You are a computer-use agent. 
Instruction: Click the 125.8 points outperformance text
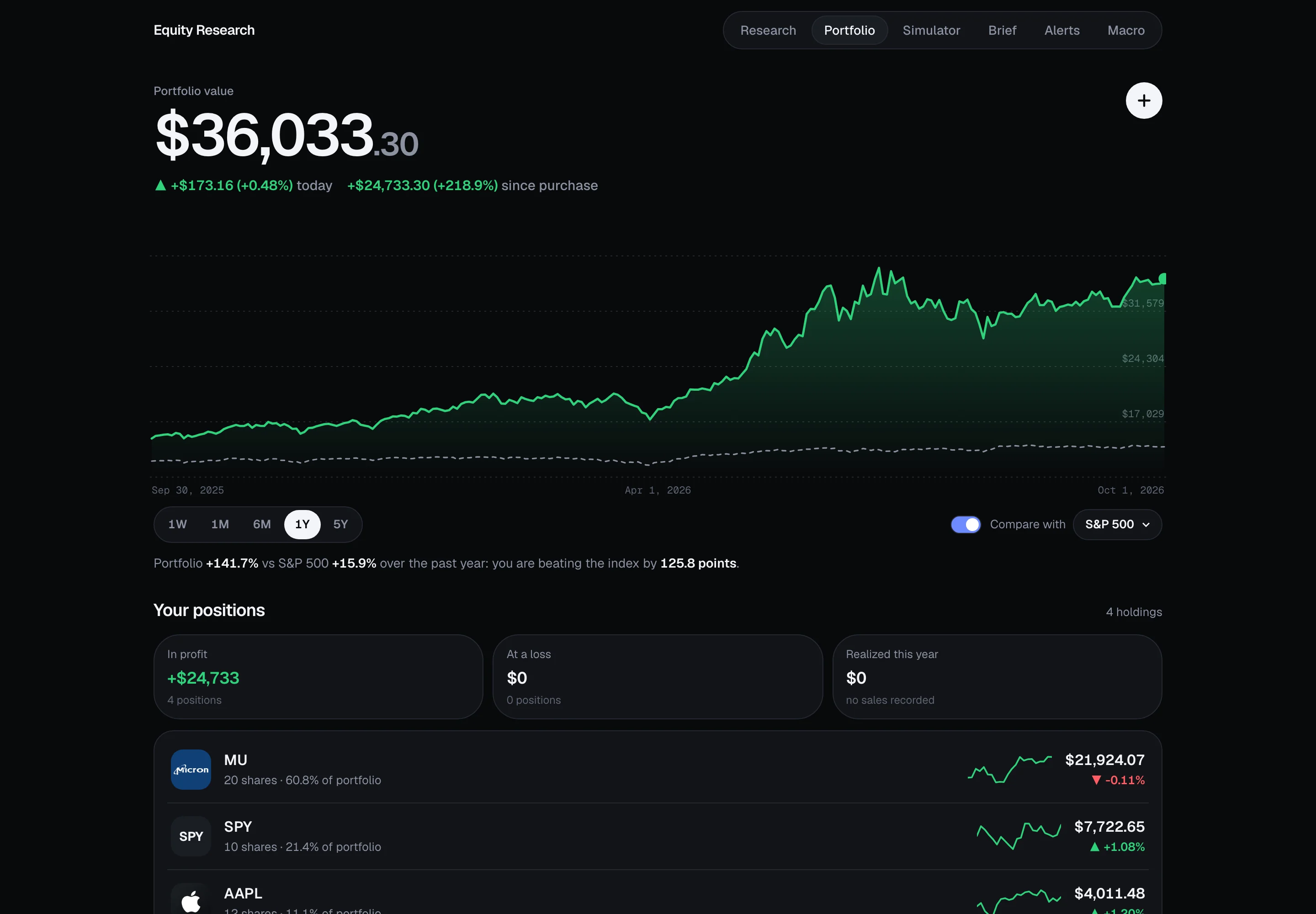pos(698,563)
